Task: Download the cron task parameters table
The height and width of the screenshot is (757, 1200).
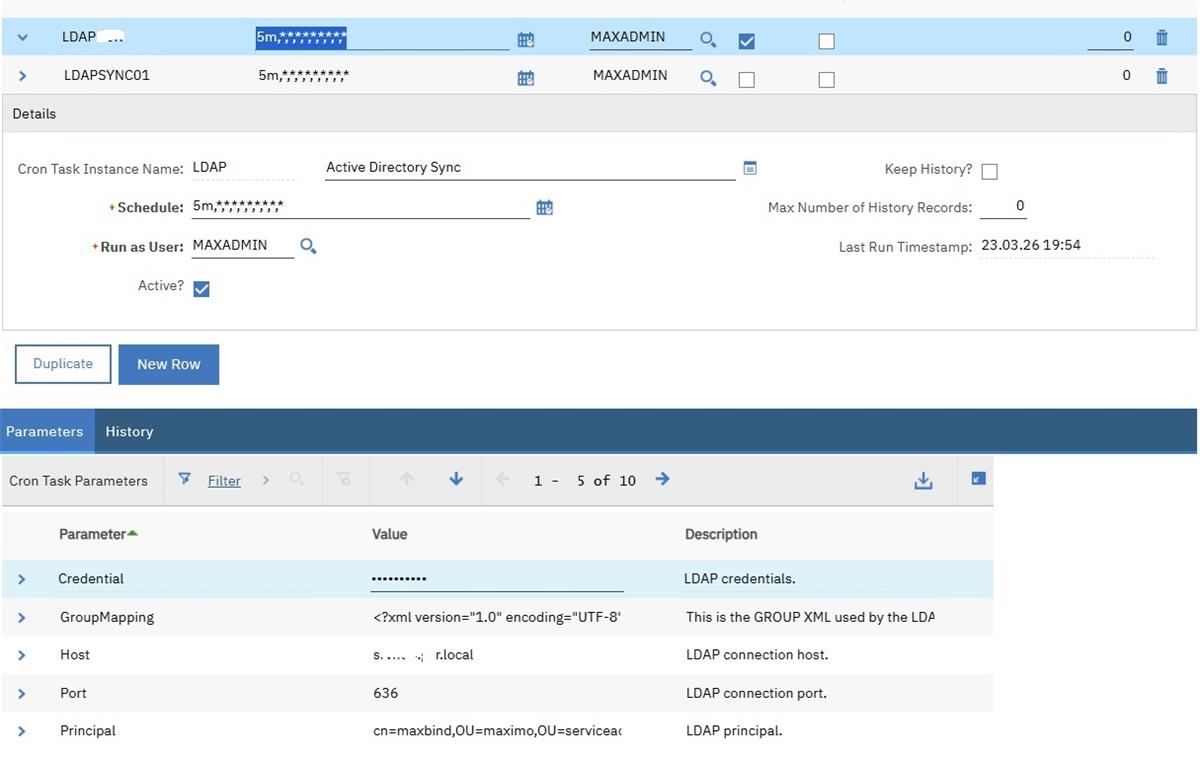Action: (923, 481)
